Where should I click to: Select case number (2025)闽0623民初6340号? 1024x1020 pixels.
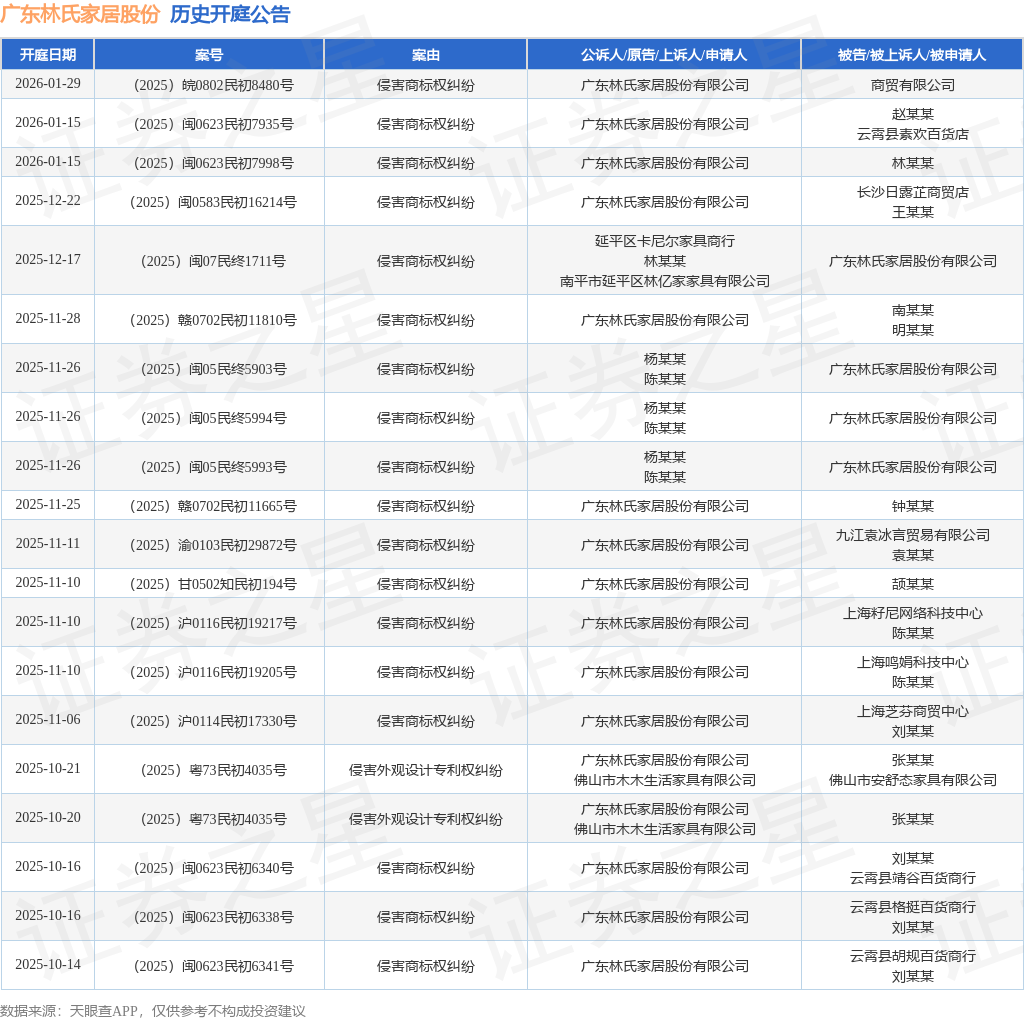point(213,868)
